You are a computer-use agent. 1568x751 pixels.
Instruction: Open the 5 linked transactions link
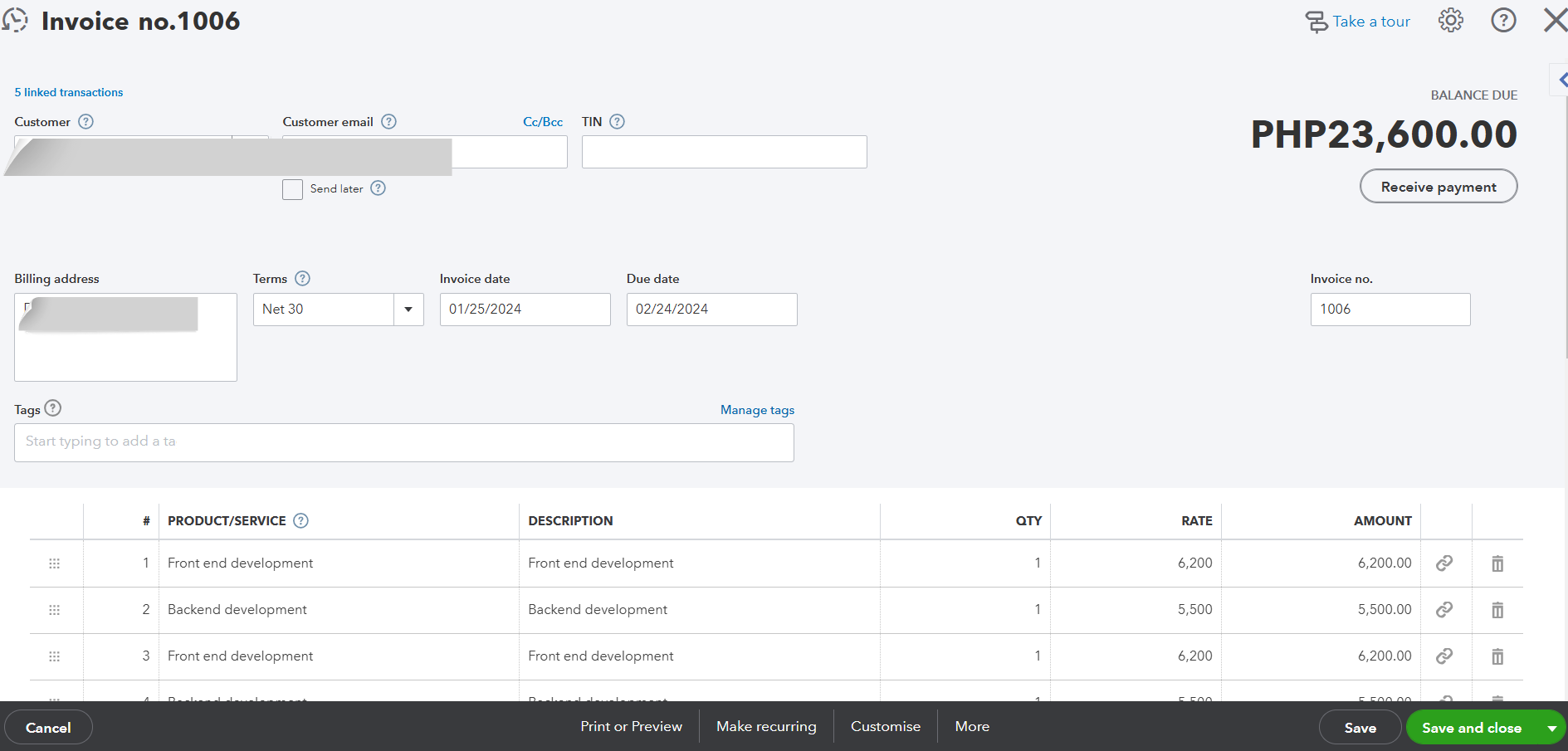click(x=69, y=92)
